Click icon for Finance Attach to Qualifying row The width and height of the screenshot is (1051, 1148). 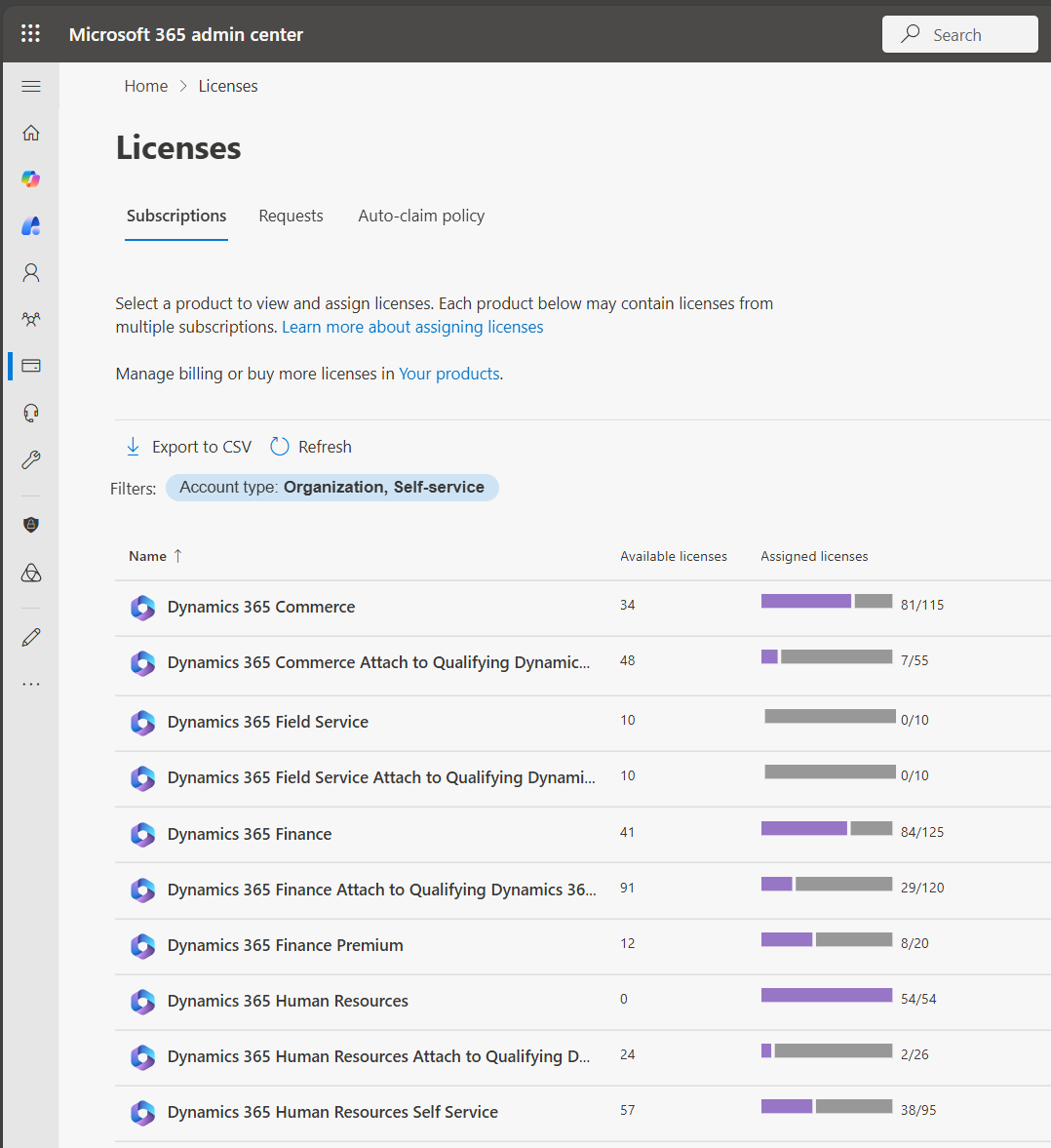pyautogui.click(x=142, y=891)
